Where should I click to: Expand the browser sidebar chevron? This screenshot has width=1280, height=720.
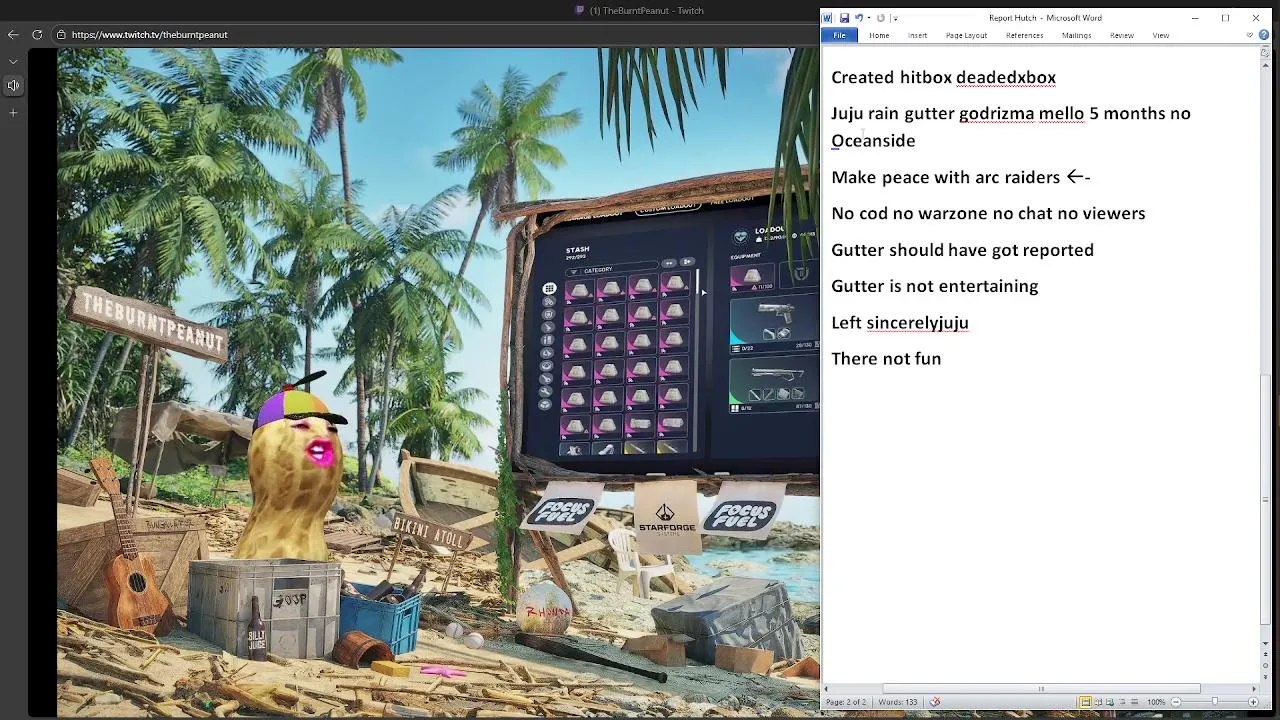[13, 59]
